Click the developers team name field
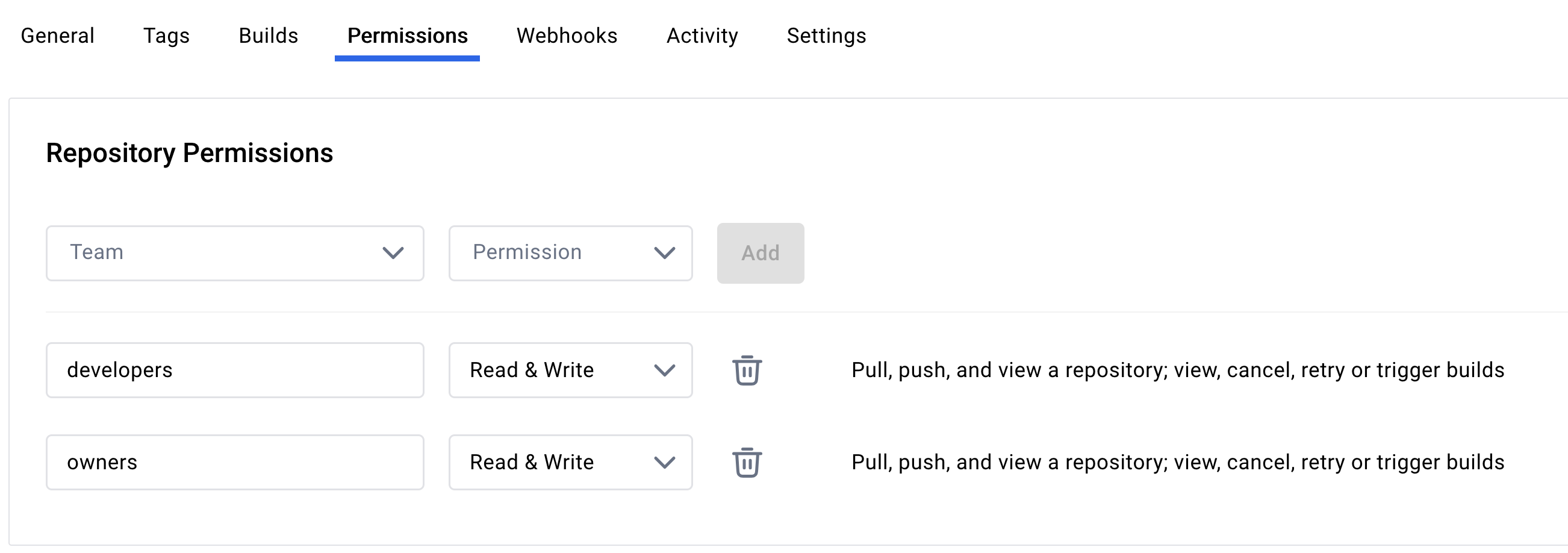 click(x=234, y=370)
